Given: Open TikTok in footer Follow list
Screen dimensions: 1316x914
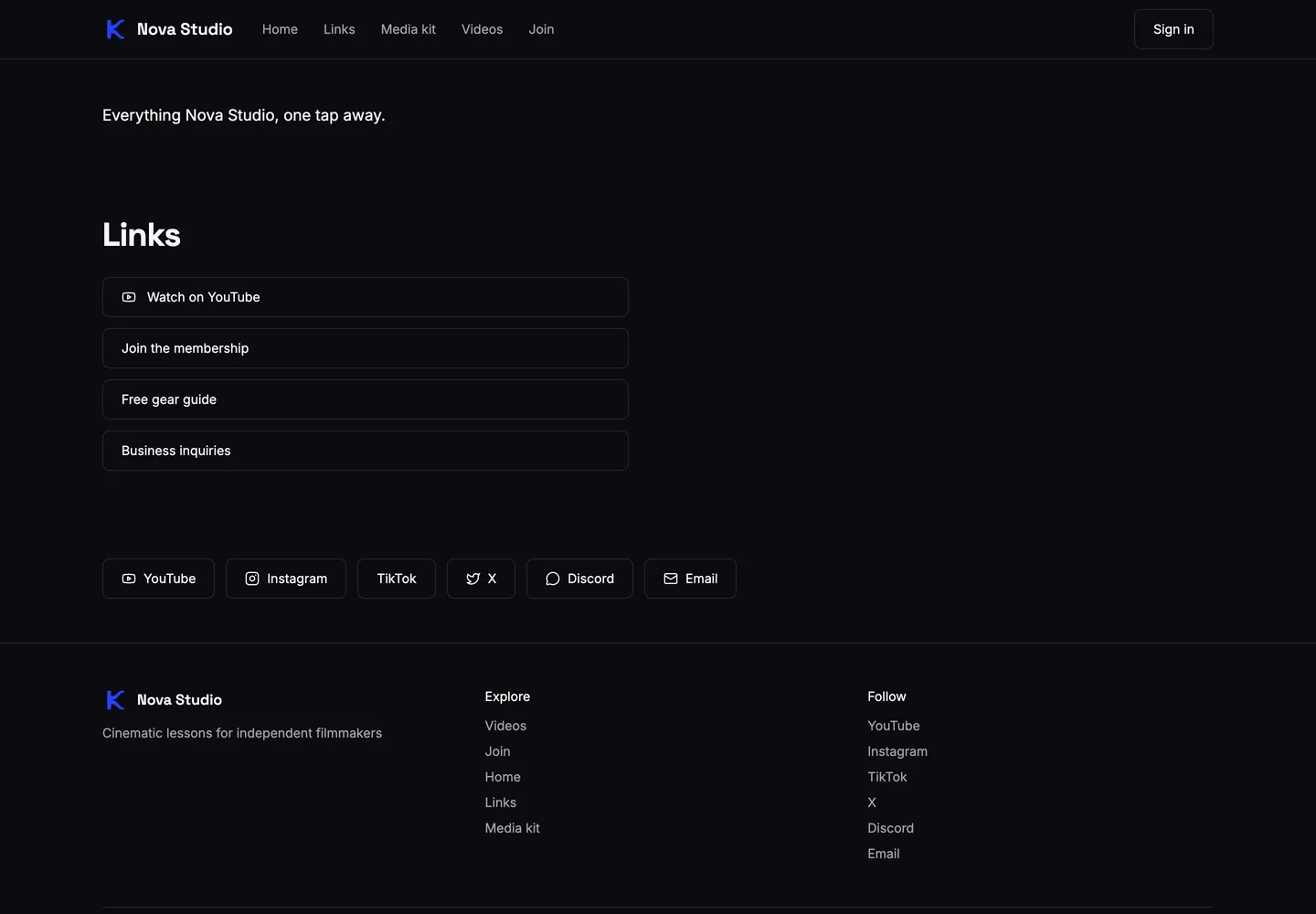Looking at the screenshot, I should tap(887, 777).
